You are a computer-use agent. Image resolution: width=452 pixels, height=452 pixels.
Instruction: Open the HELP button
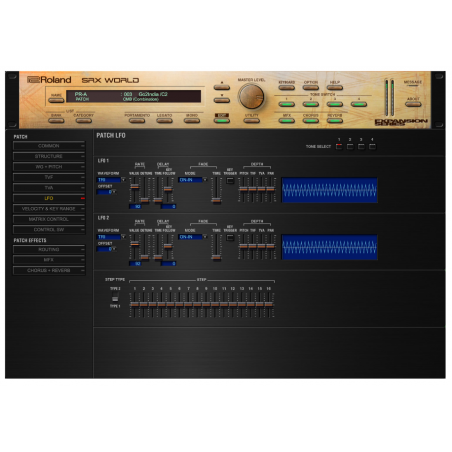(x=335, y=88)
